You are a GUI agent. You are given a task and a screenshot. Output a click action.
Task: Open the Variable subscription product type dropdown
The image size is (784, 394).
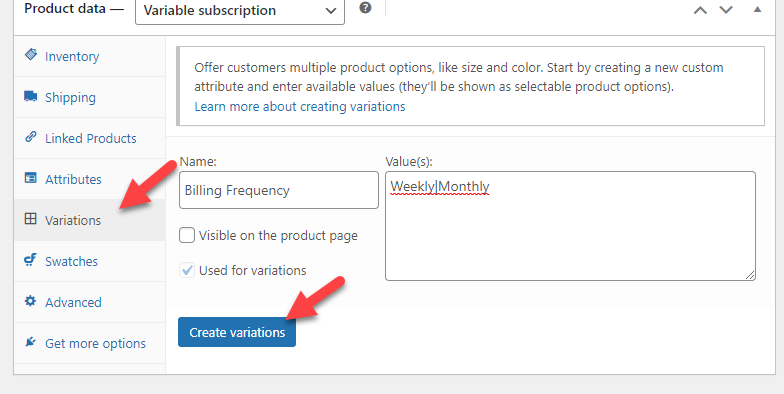tap(240, 11)
